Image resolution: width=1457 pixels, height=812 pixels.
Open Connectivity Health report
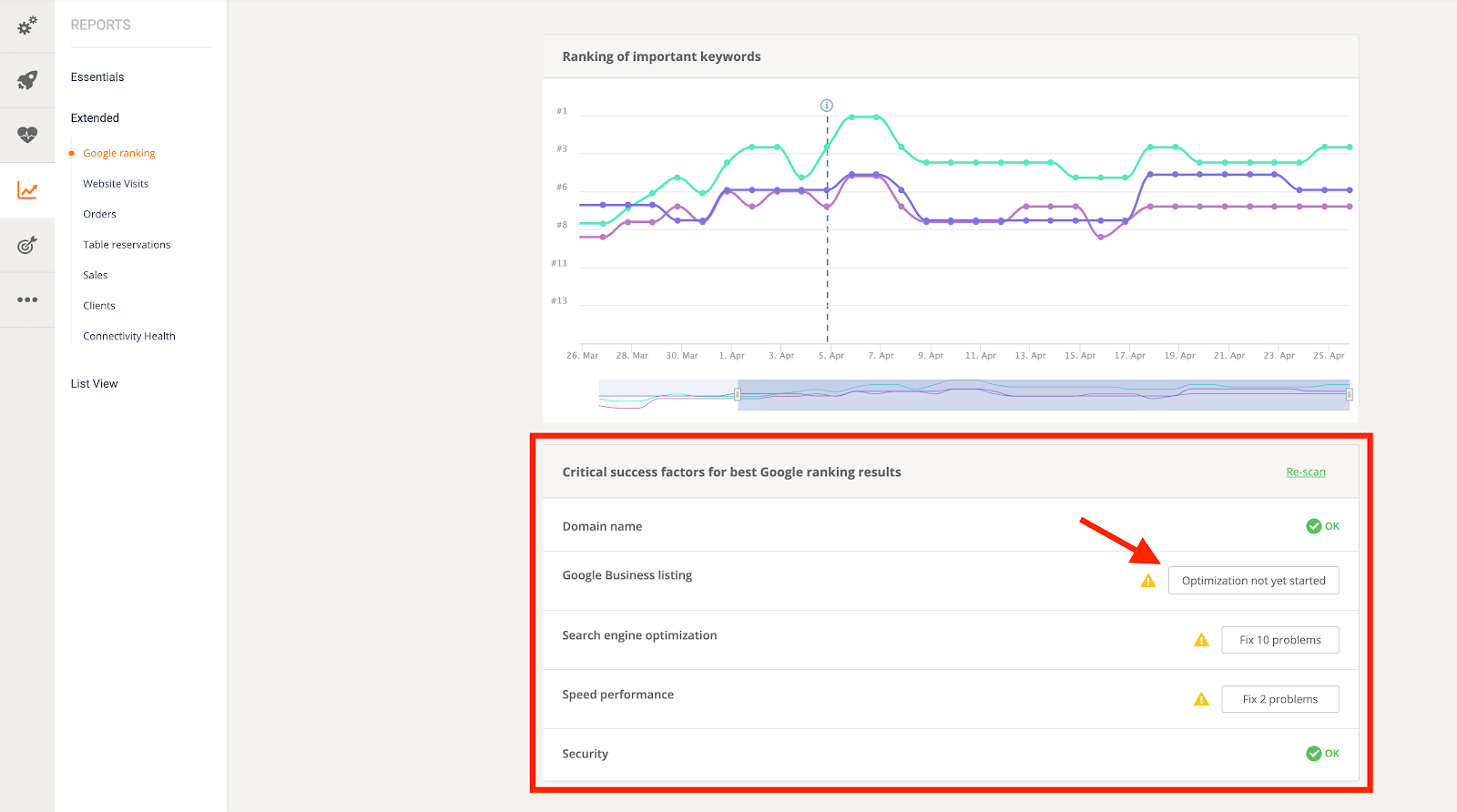129,336
